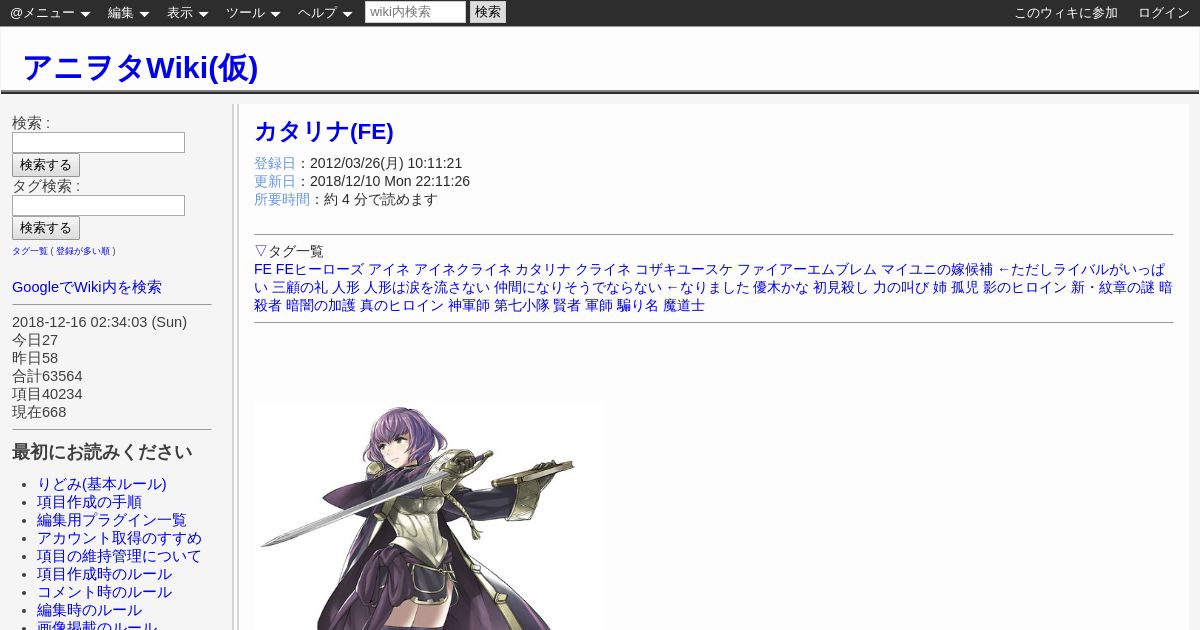Screen dimensions: 1200x630
Task: Open the 優木かな tag
Action: (x=781, y=287)
